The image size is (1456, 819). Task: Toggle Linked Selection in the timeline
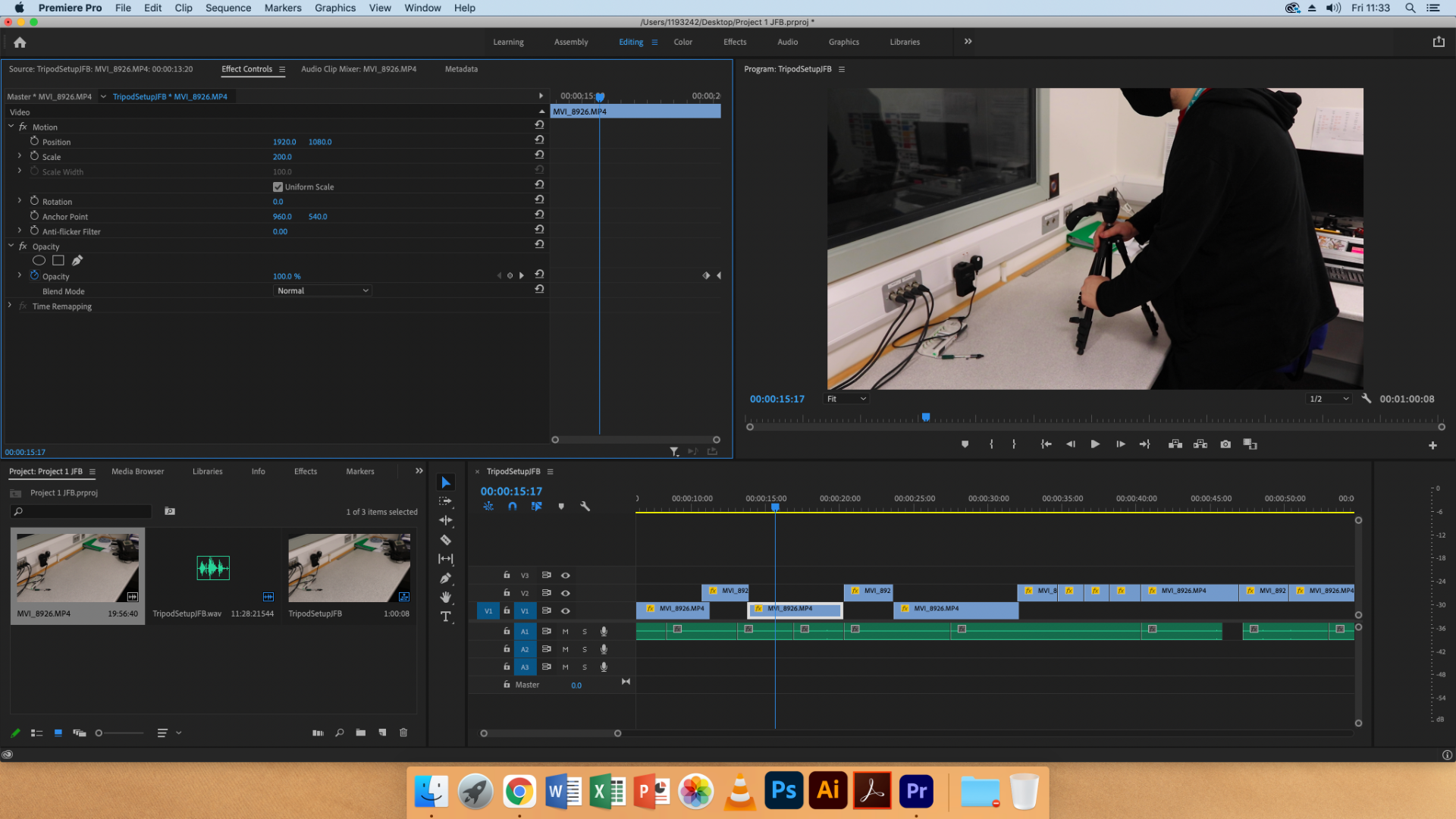pos(488,506)
